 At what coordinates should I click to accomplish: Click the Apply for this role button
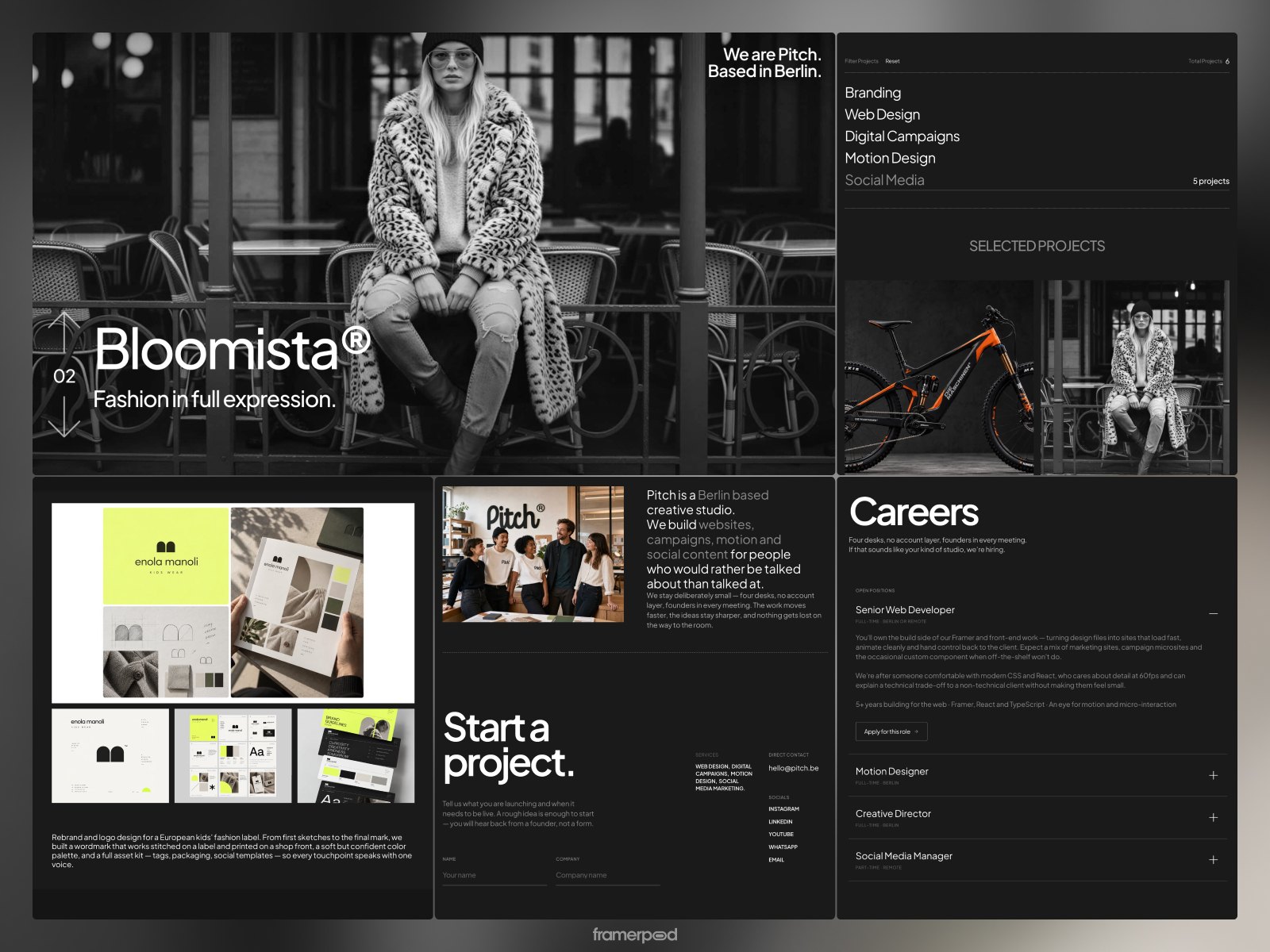[x=891, y=731]
